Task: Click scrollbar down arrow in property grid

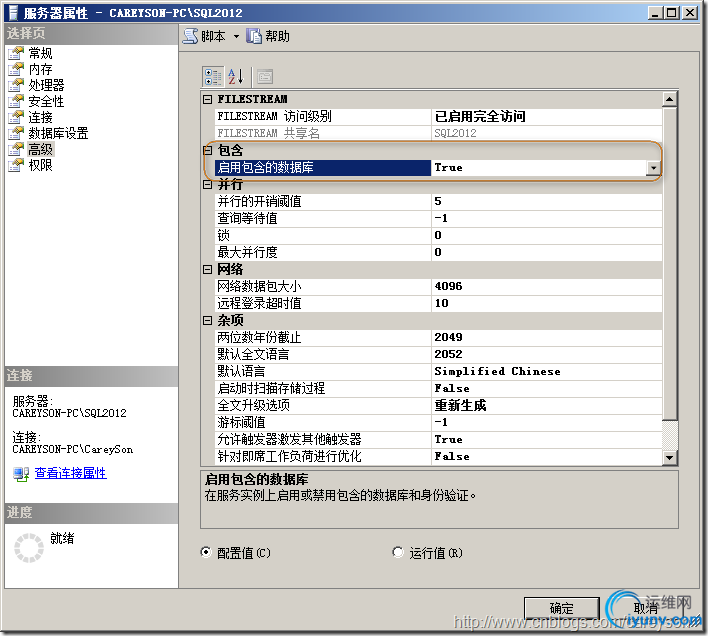Action: pyautogui.click(x=670, y=458)
